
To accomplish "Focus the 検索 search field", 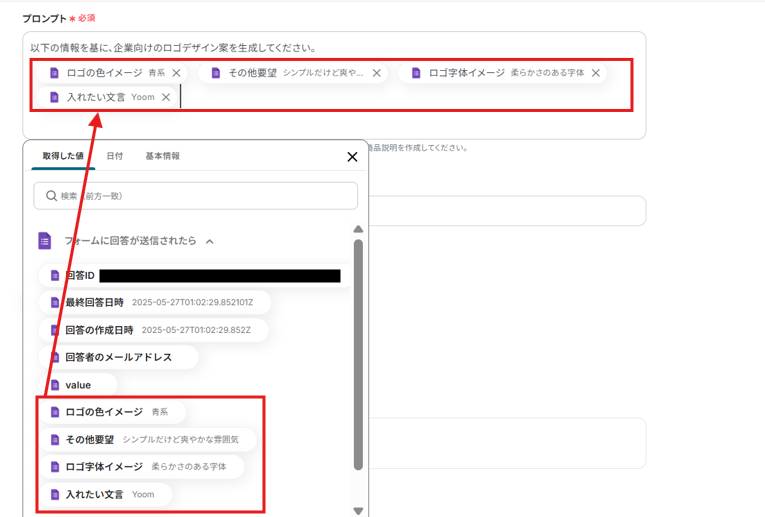I will 195,196.
